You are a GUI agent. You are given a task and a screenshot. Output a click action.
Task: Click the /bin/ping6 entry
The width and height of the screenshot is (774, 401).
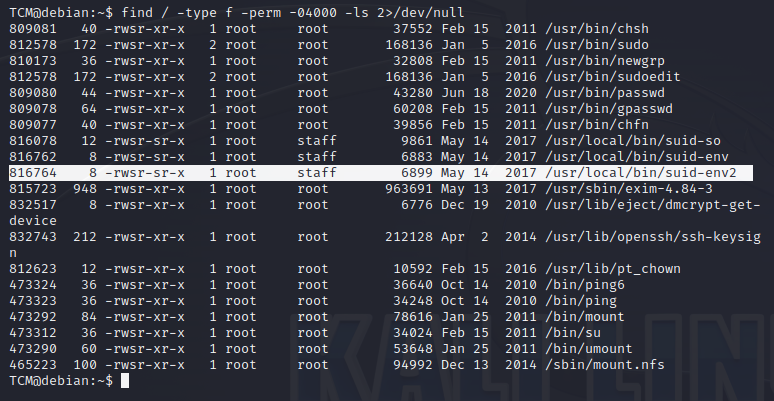[585, 285]
